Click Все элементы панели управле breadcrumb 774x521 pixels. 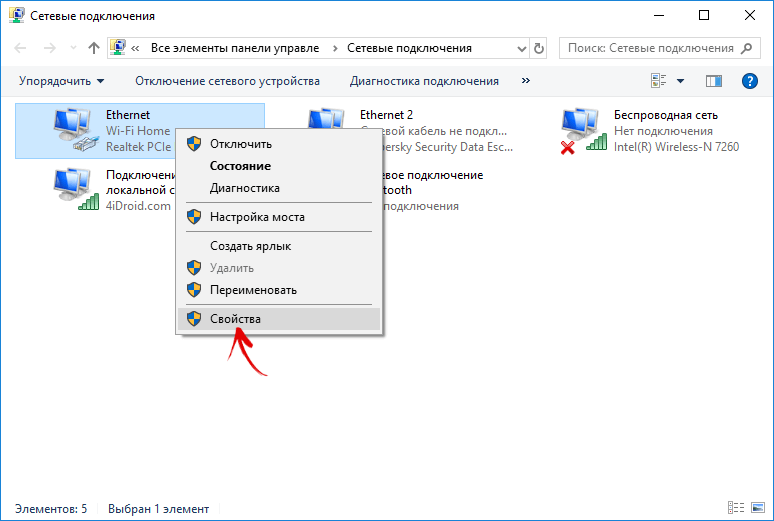coord(235,48)
